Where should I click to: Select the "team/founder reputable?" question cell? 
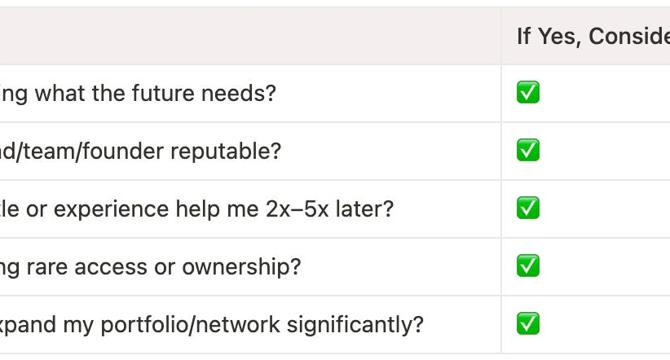tap(250, 151)
